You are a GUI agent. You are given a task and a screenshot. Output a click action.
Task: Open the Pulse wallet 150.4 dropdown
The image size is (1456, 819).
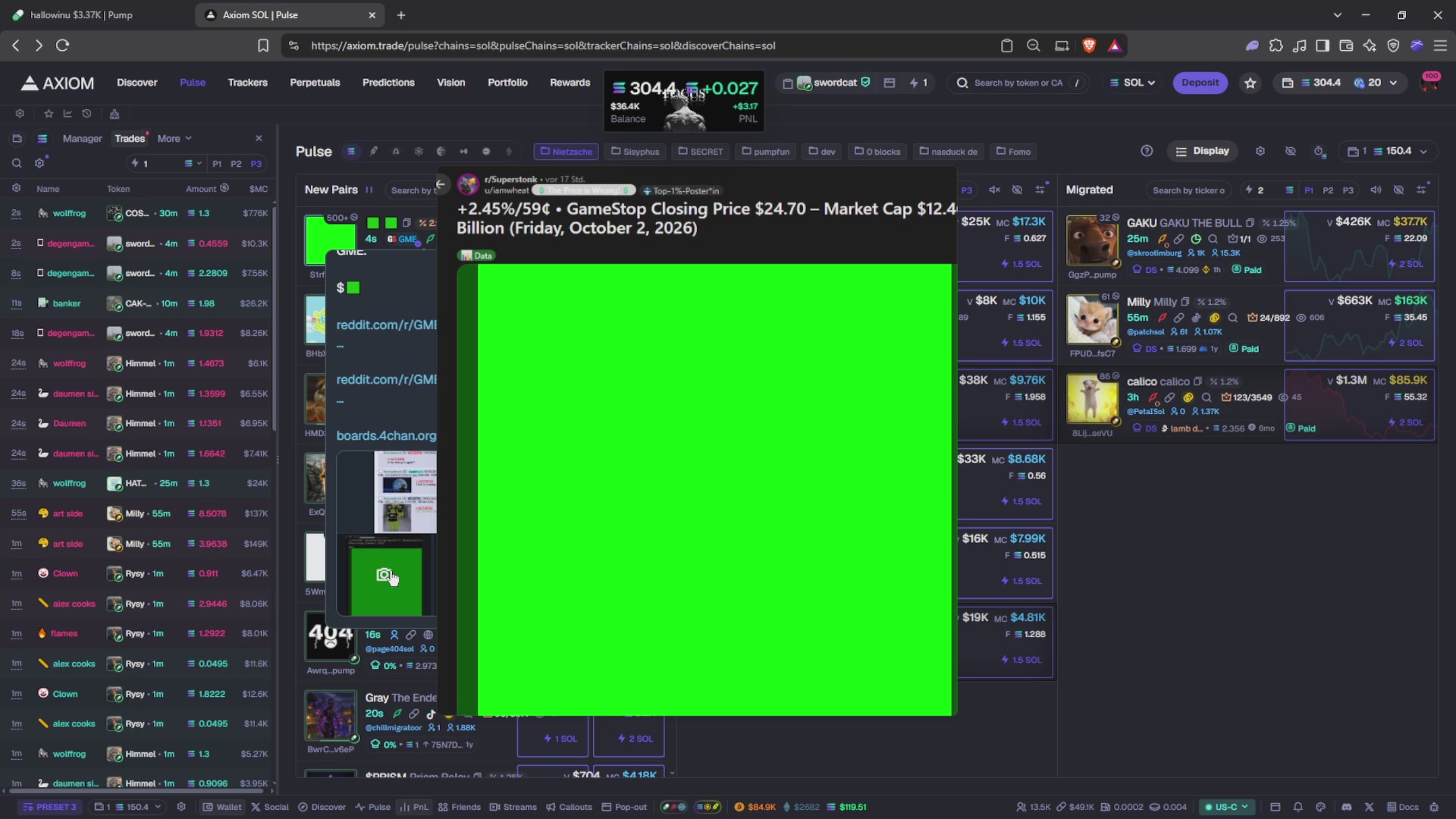(x=1387, y=151)
